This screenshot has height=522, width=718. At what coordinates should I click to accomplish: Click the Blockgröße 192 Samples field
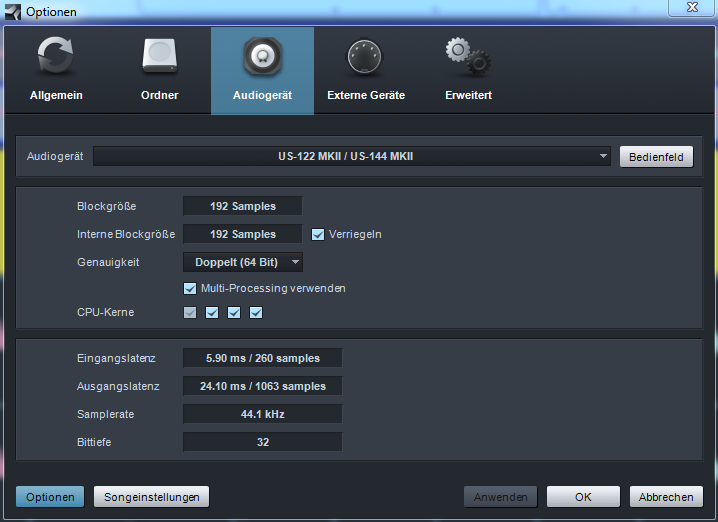point(243,206)
